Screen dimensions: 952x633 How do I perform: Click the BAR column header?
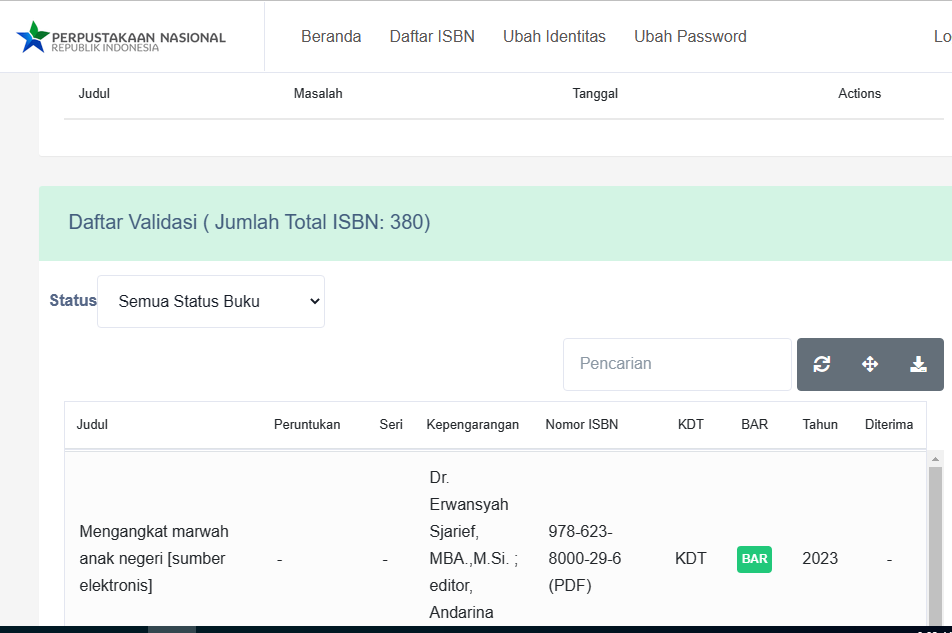click(x=754, y=424)
